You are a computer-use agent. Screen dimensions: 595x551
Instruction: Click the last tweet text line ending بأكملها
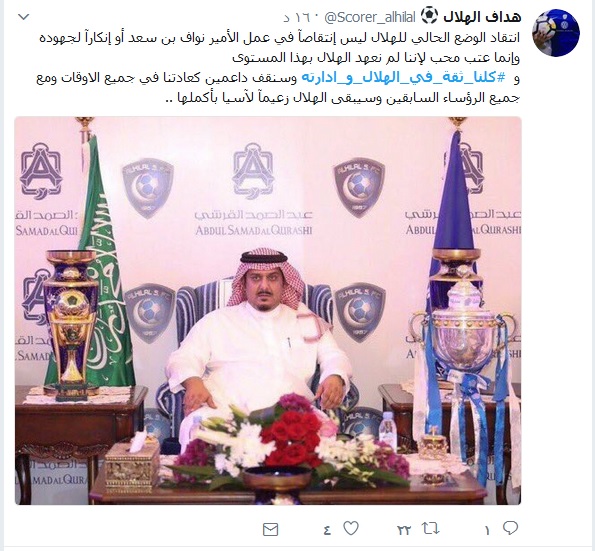pyautogui.click(x=343, y=98)
